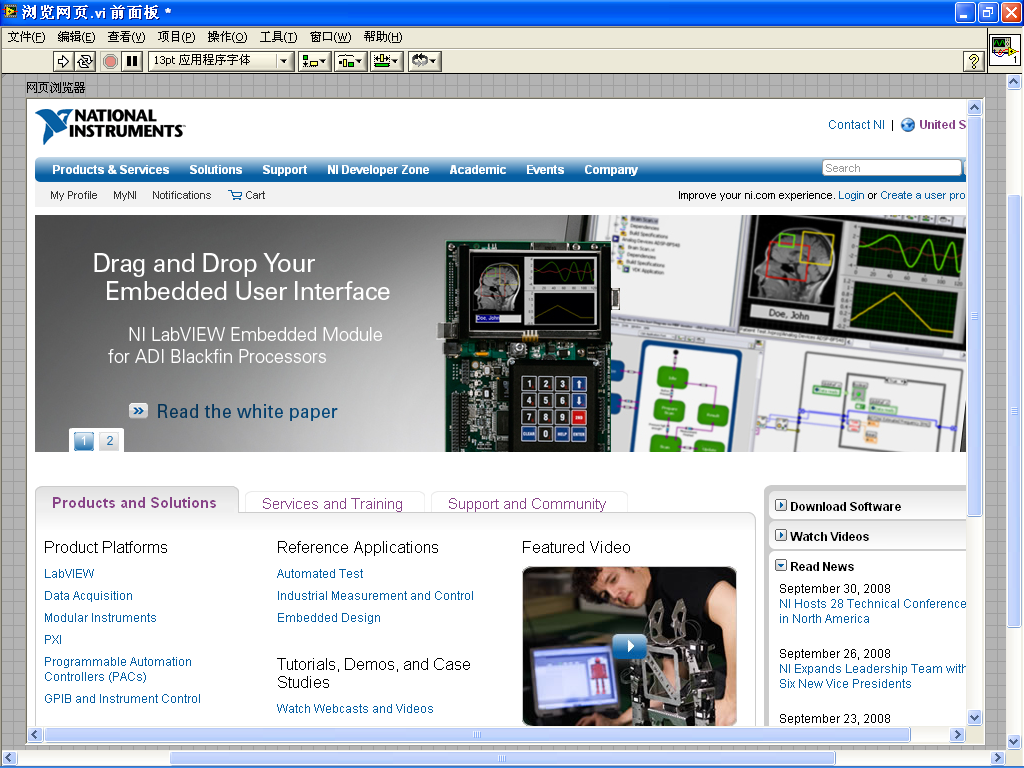Click web page horizontal scroll-right arrow
The image size is (1024, 768).
[957, 735]
